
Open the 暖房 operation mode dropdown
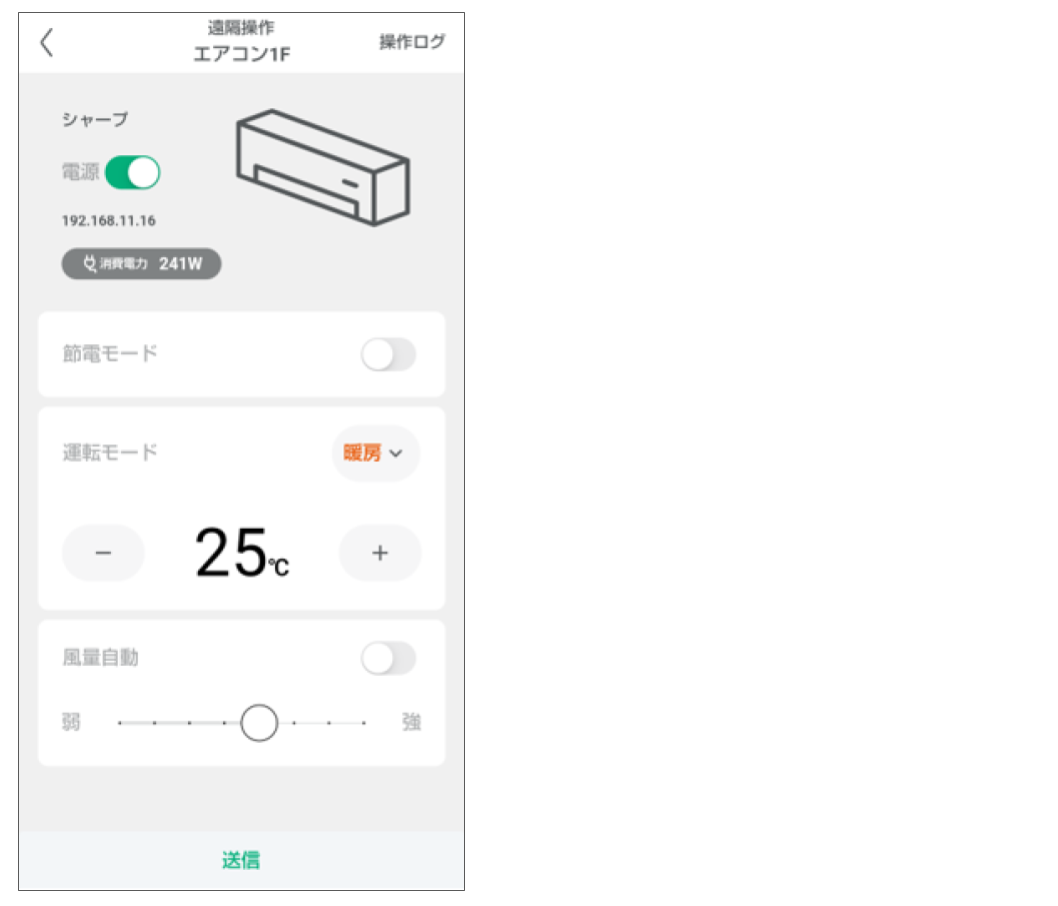tap(375, 454)
